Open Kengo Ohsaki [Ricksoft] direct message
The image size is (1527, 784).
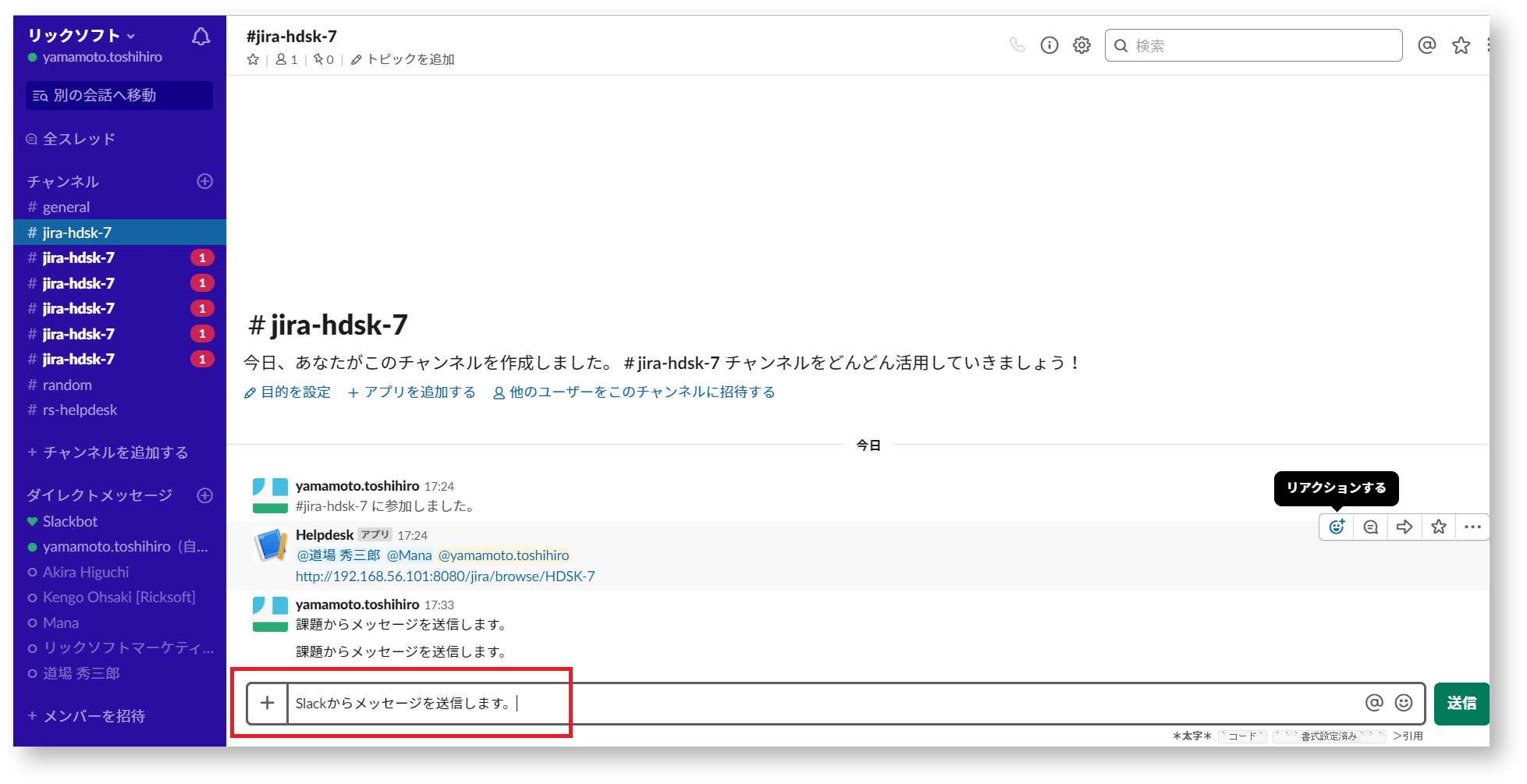tap(119, 597)
